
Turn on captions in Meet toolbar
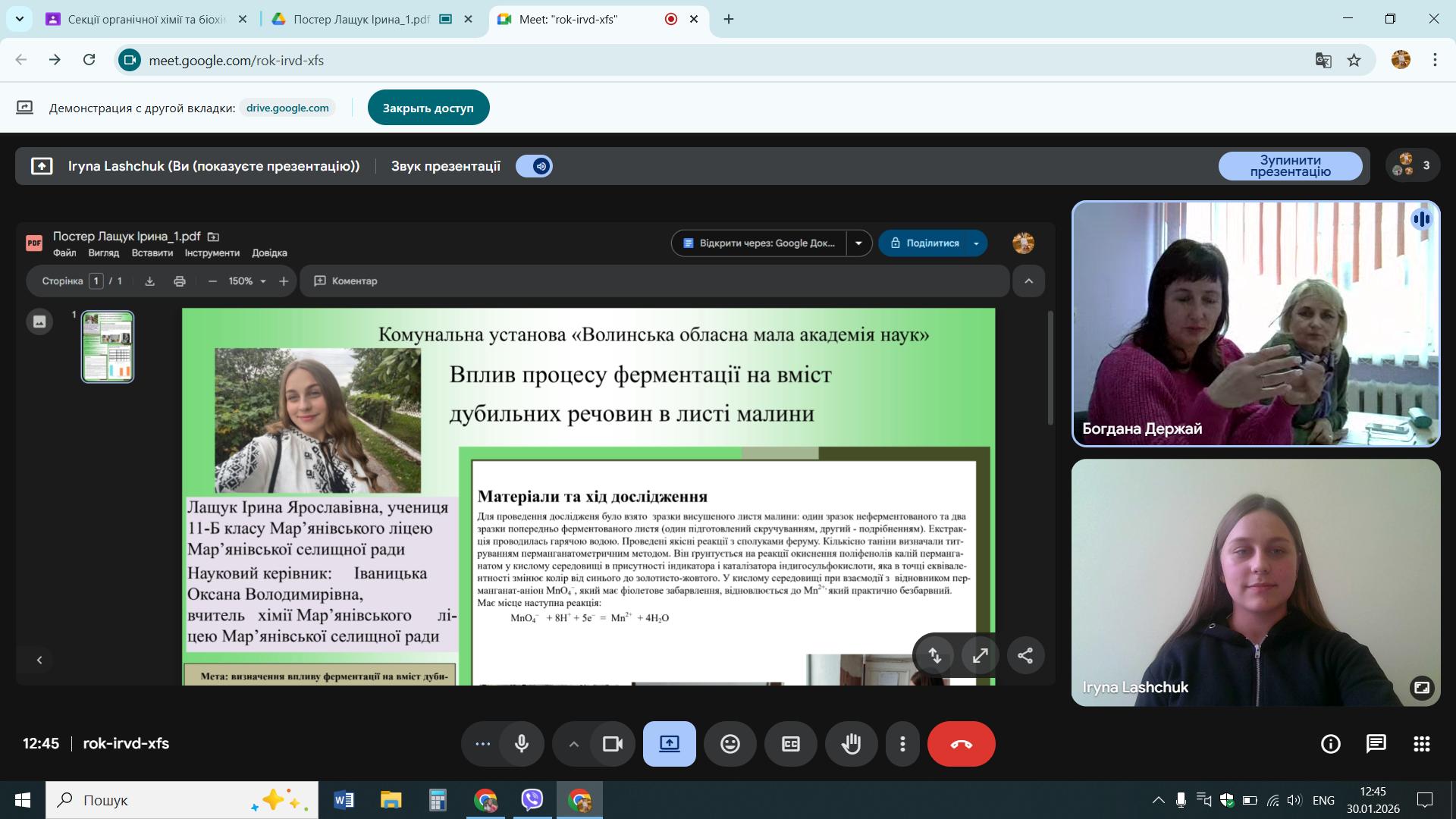[790, 744]
